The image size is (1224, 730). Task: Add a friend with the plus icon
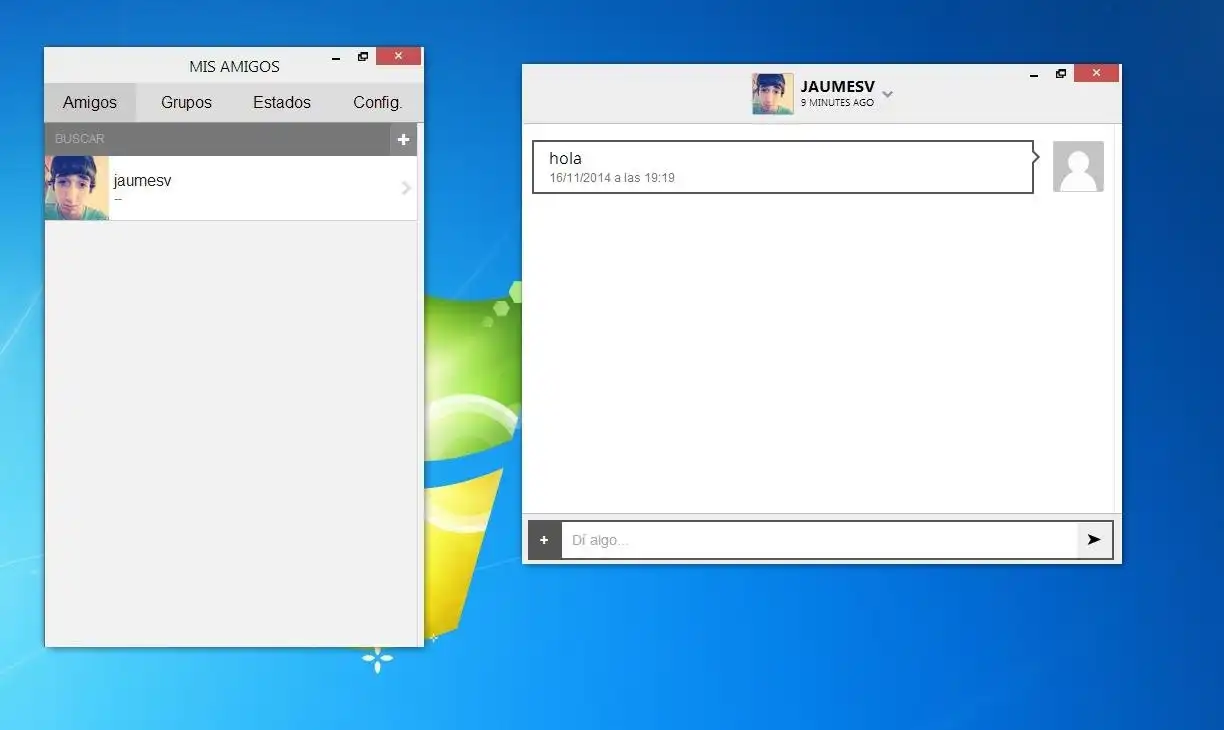click(403, 139)
